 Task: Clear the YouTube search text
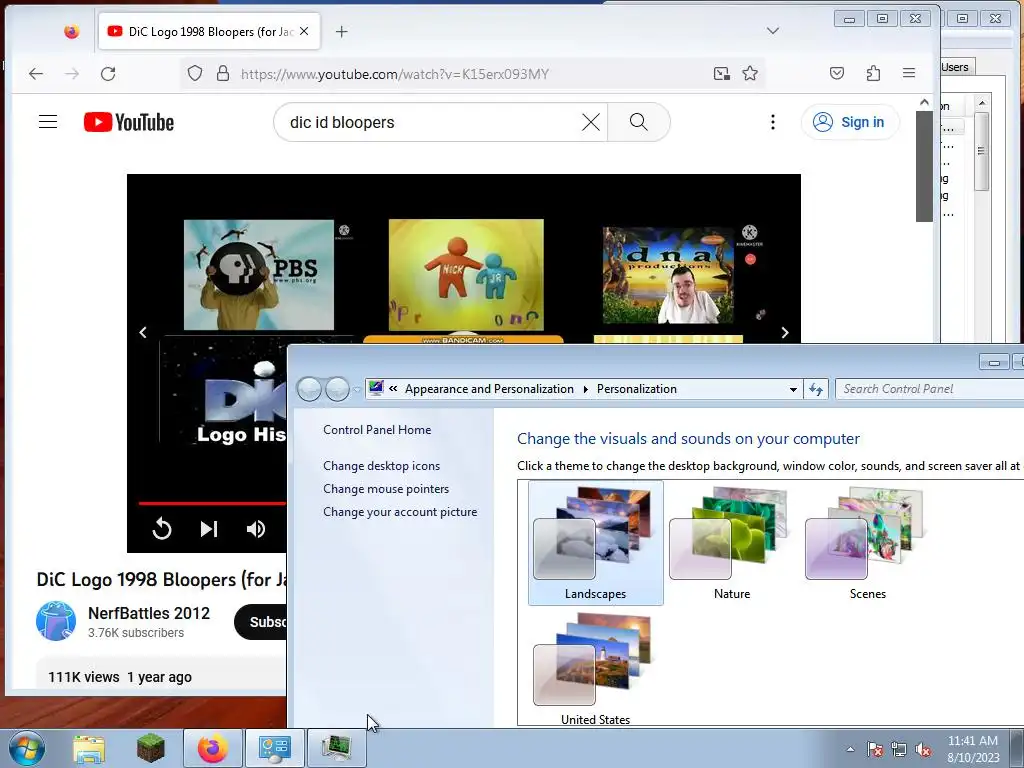tap(590, 122)
